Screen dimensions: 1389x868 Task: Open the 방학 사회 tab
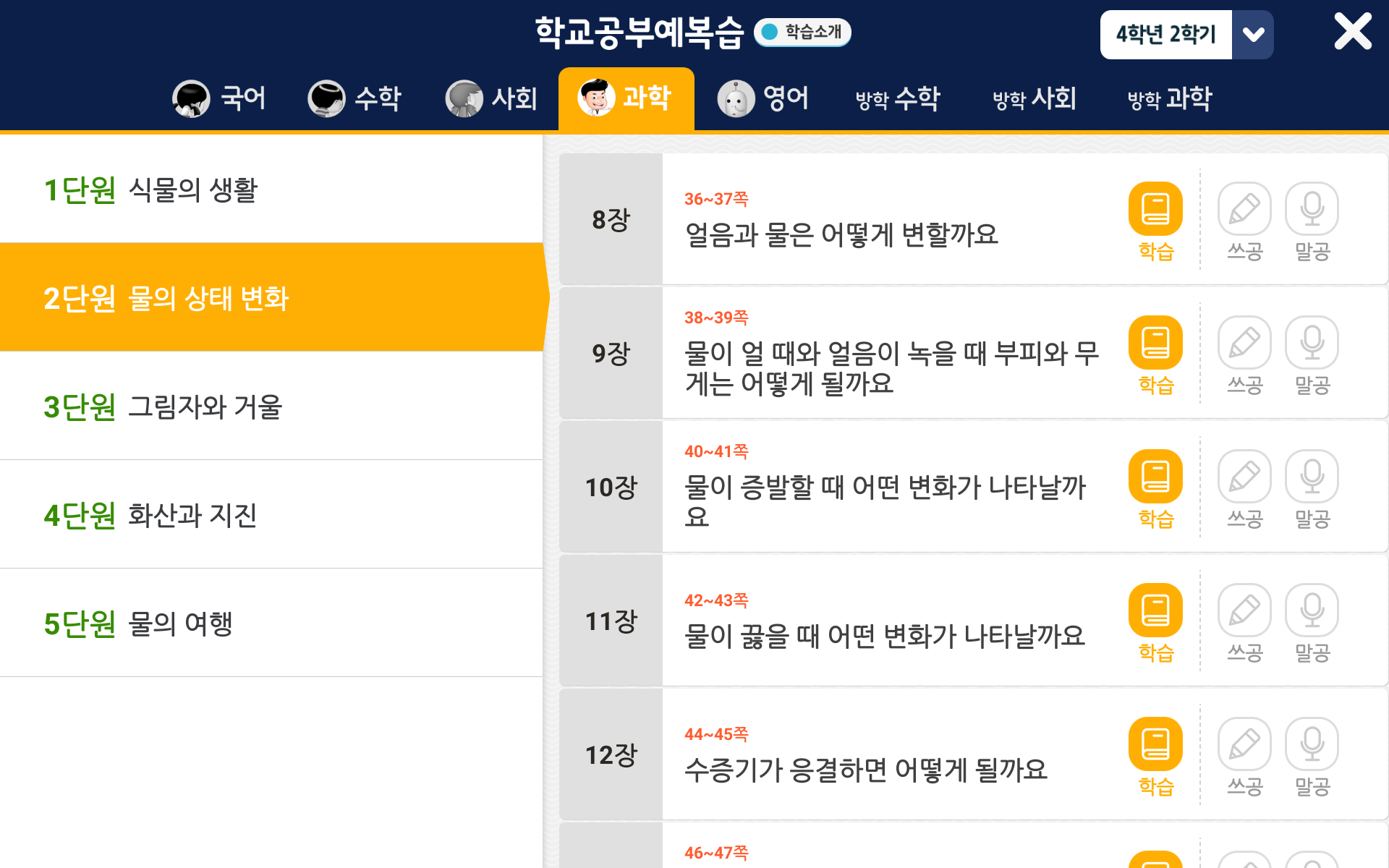[x=1035, y=98]
